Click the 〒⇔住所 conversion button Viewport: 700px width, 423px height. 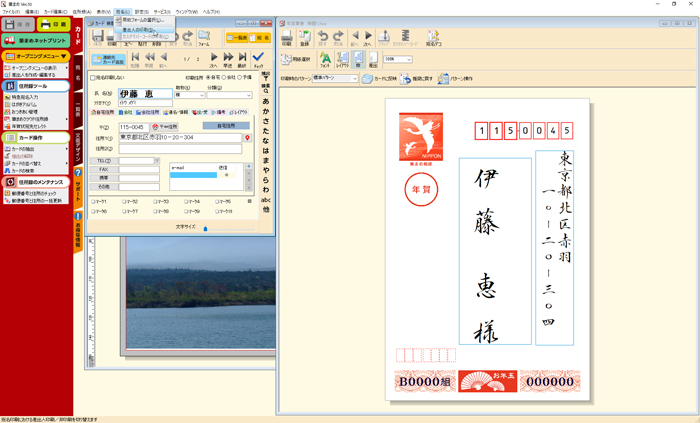click(x=161, y=127)
